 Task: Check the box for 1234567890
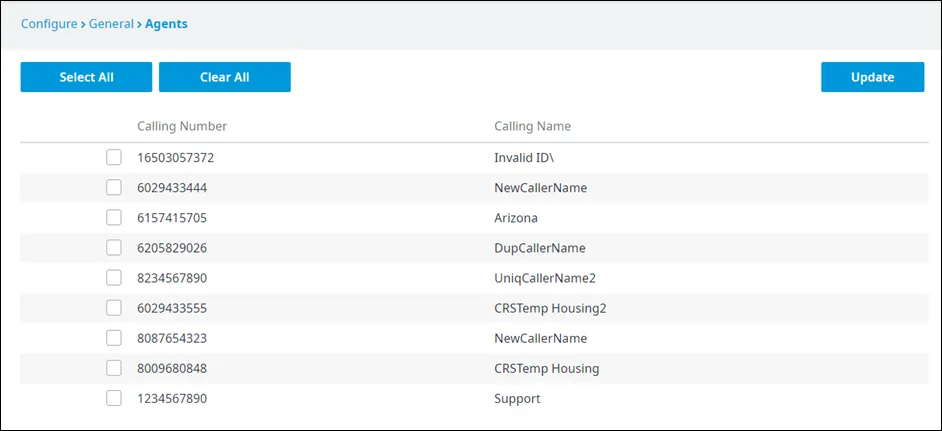[114, 398]
